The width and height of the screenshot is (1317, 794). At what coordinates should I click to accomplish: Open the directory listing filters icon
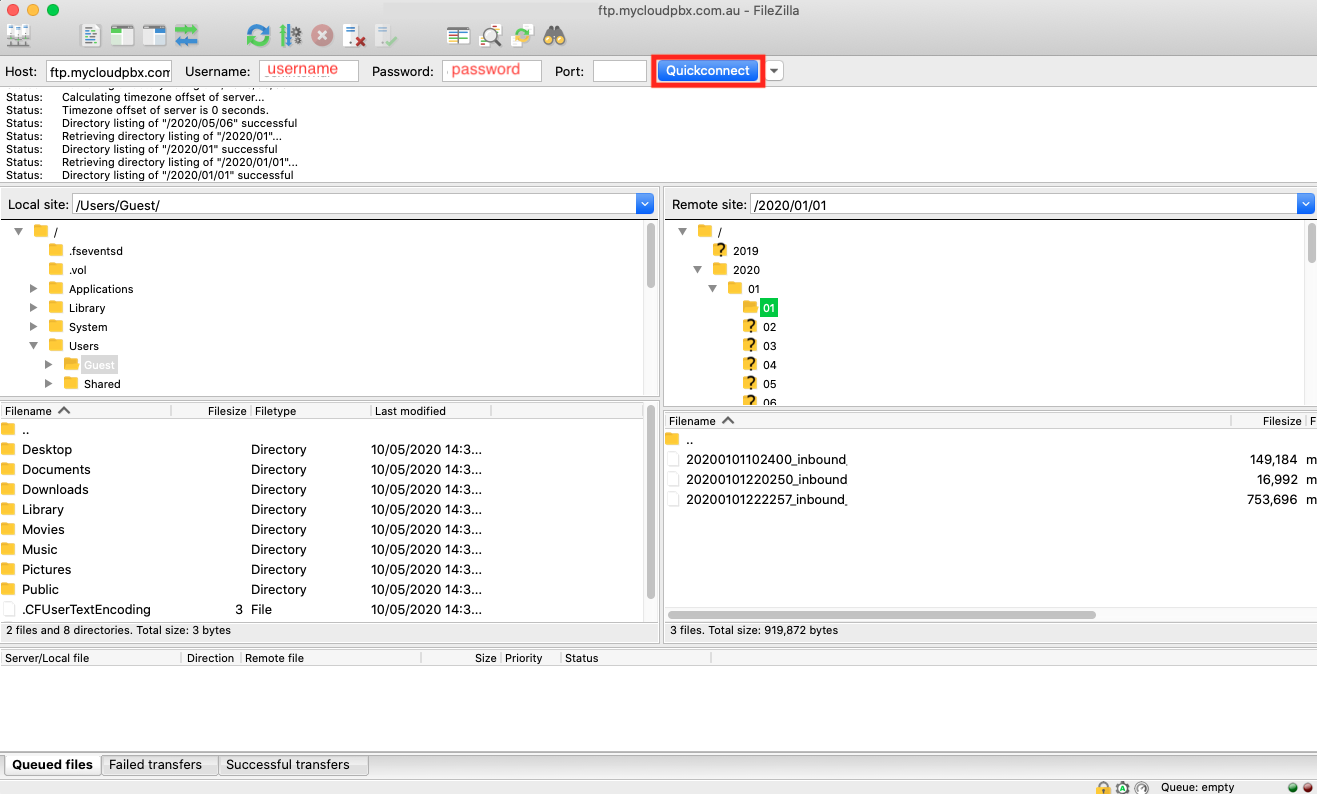pos(458,36)
